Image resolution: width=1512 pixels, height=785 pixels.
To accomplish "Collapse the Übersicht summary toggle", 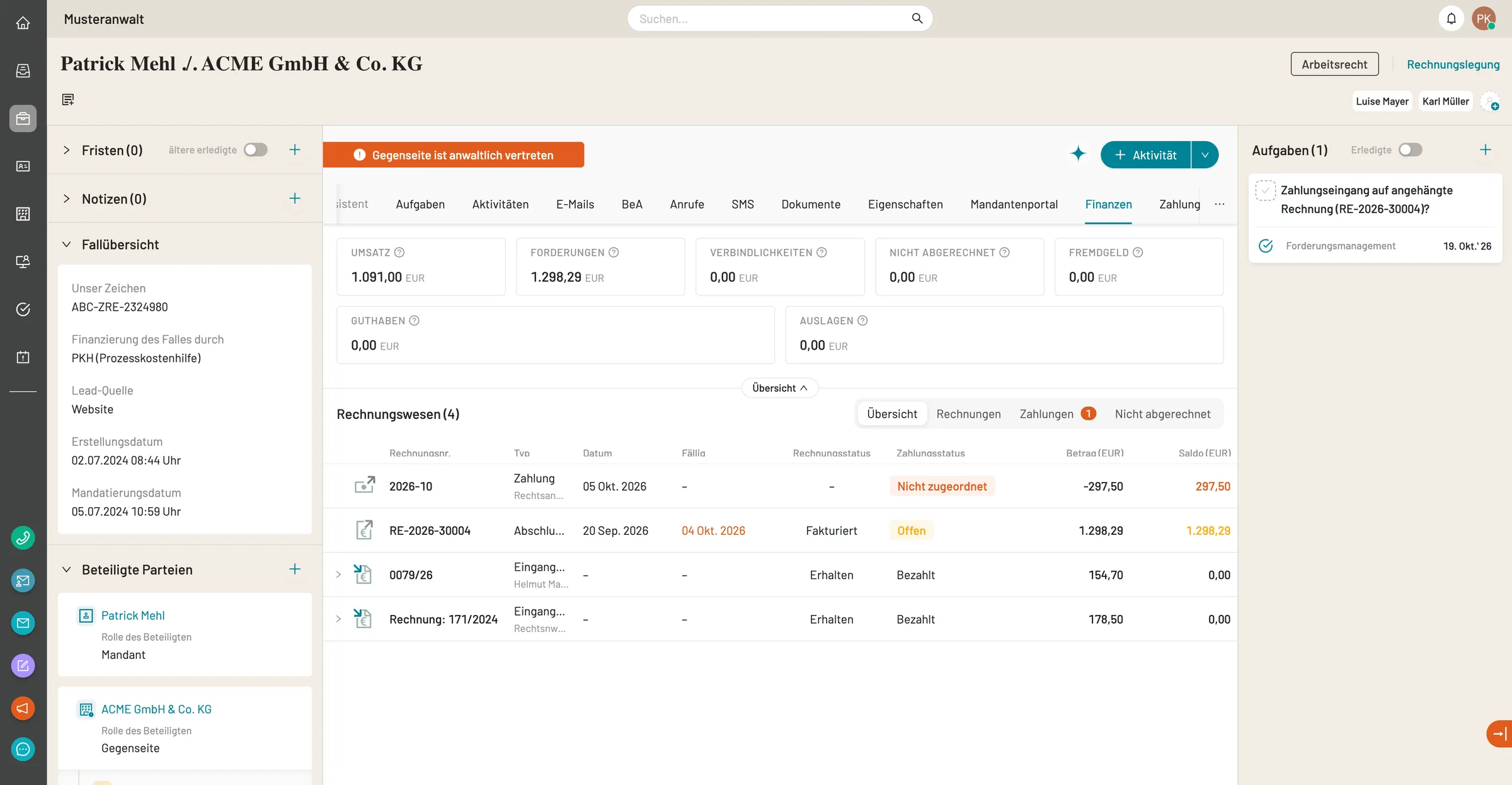I will 780,388.
